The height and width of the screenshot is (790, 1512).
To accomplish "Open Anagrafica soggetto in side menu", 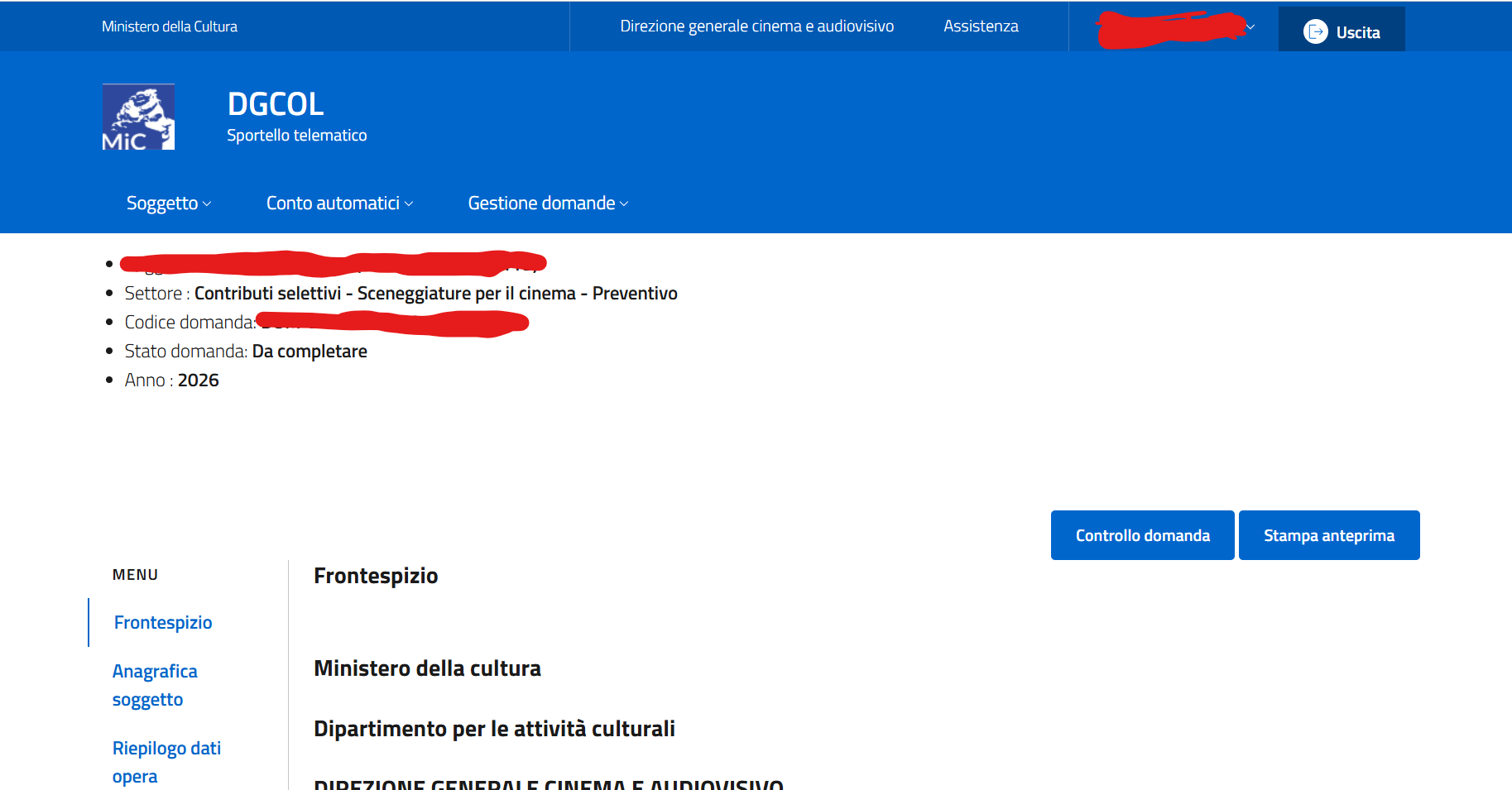I will click(155, 685).
